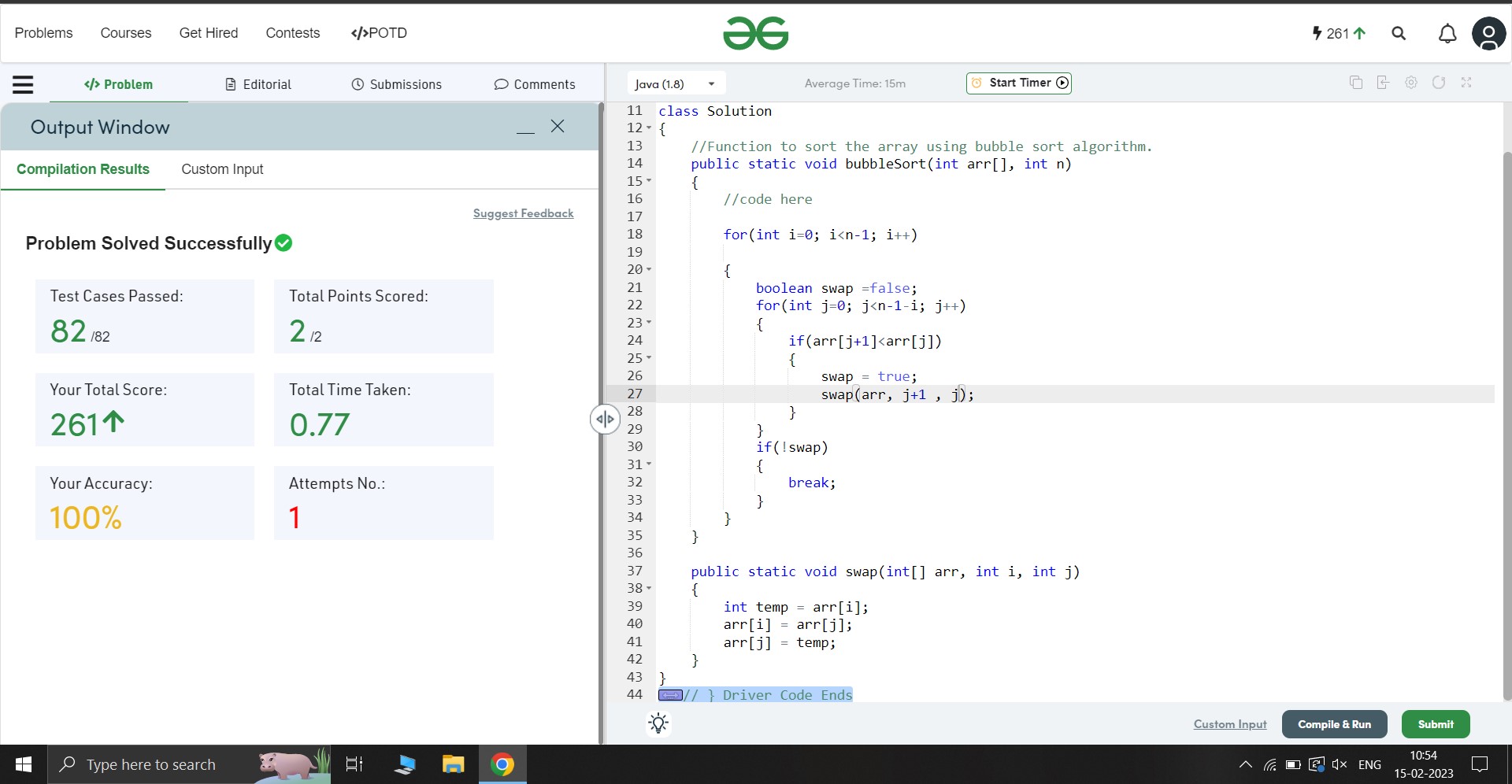
Task: Open the Contests nav menu
Action: click(x=293, y=33)
